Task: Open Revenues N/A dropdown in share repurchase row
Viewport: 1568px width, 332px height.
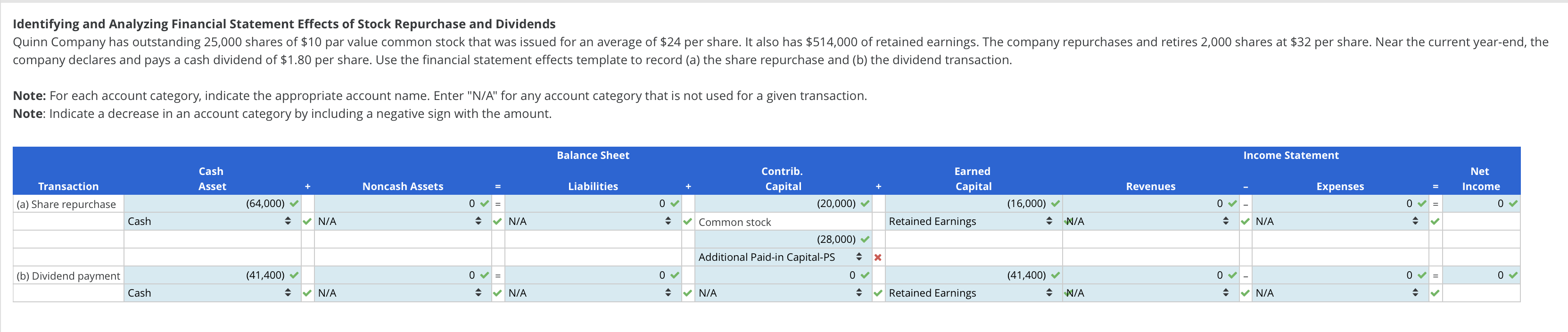Action: click(1151, 222)
